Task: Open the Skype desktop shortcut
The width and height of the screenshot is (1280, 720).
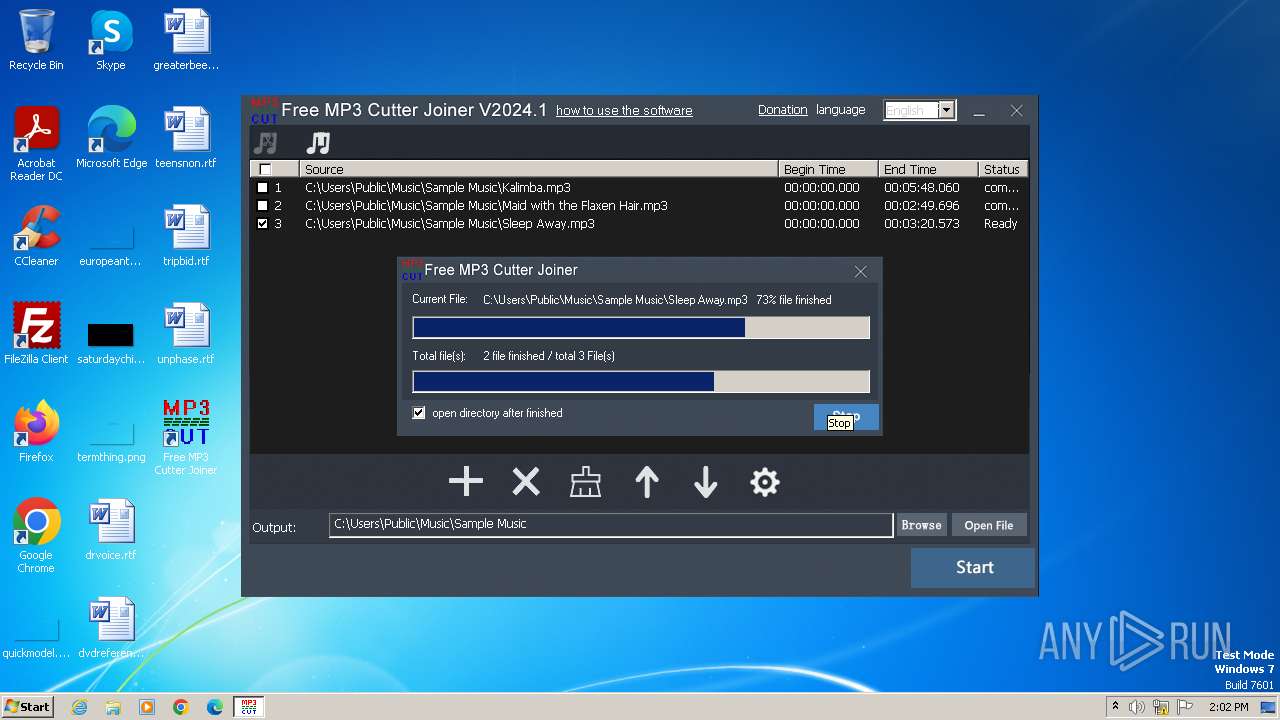Action: pyautogui.click(x=111, y=40)
